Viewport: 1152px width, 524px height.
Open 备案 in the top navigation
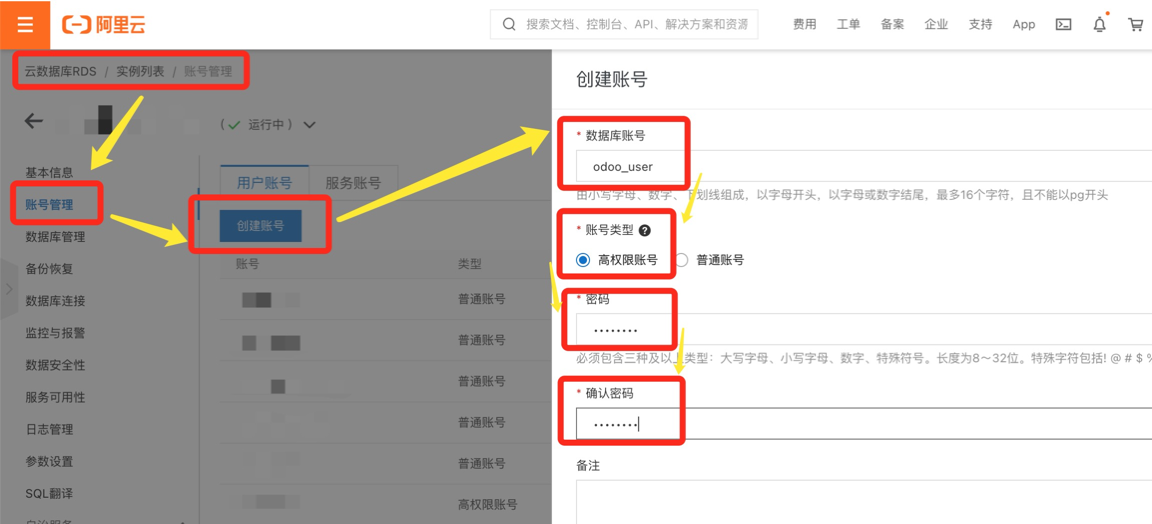(892, 24)
